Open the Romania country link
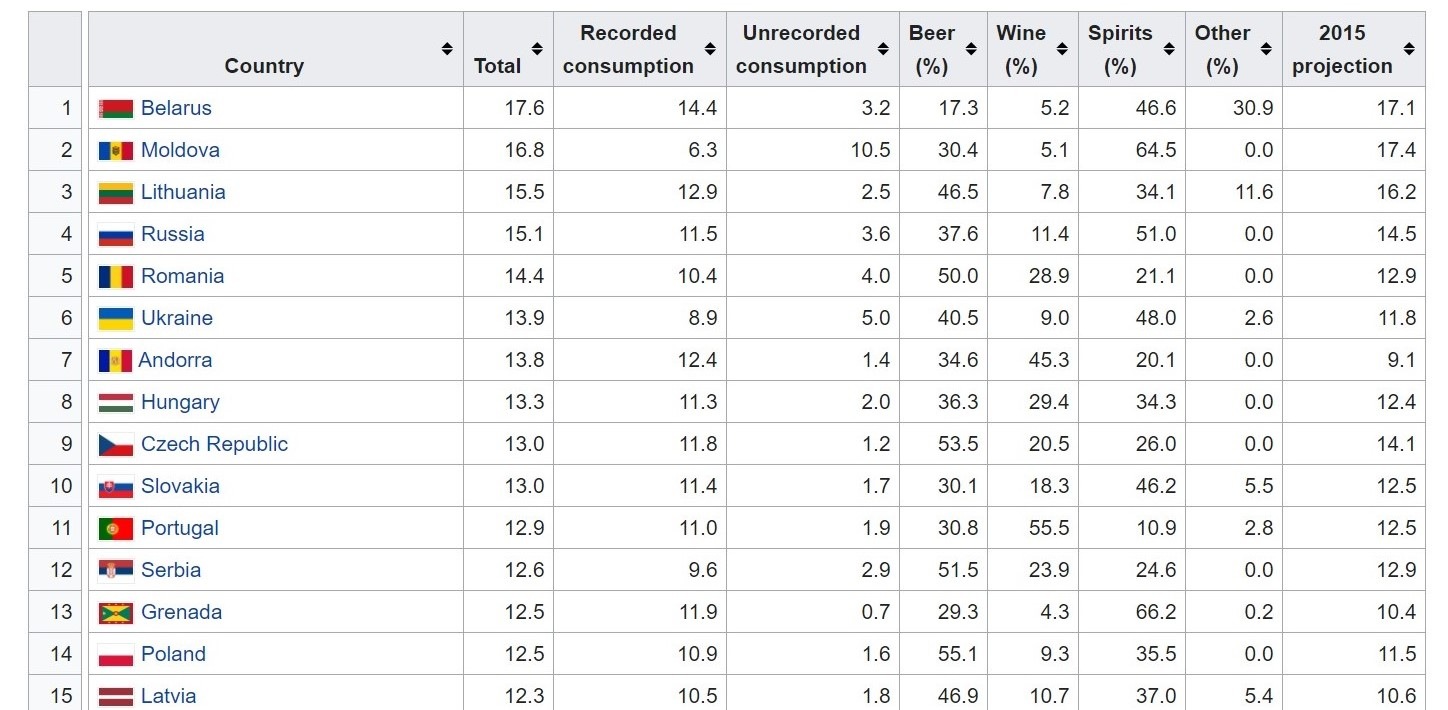Image resolution: width=1448 pixels, height=710 pixels. tap(182, 276)
